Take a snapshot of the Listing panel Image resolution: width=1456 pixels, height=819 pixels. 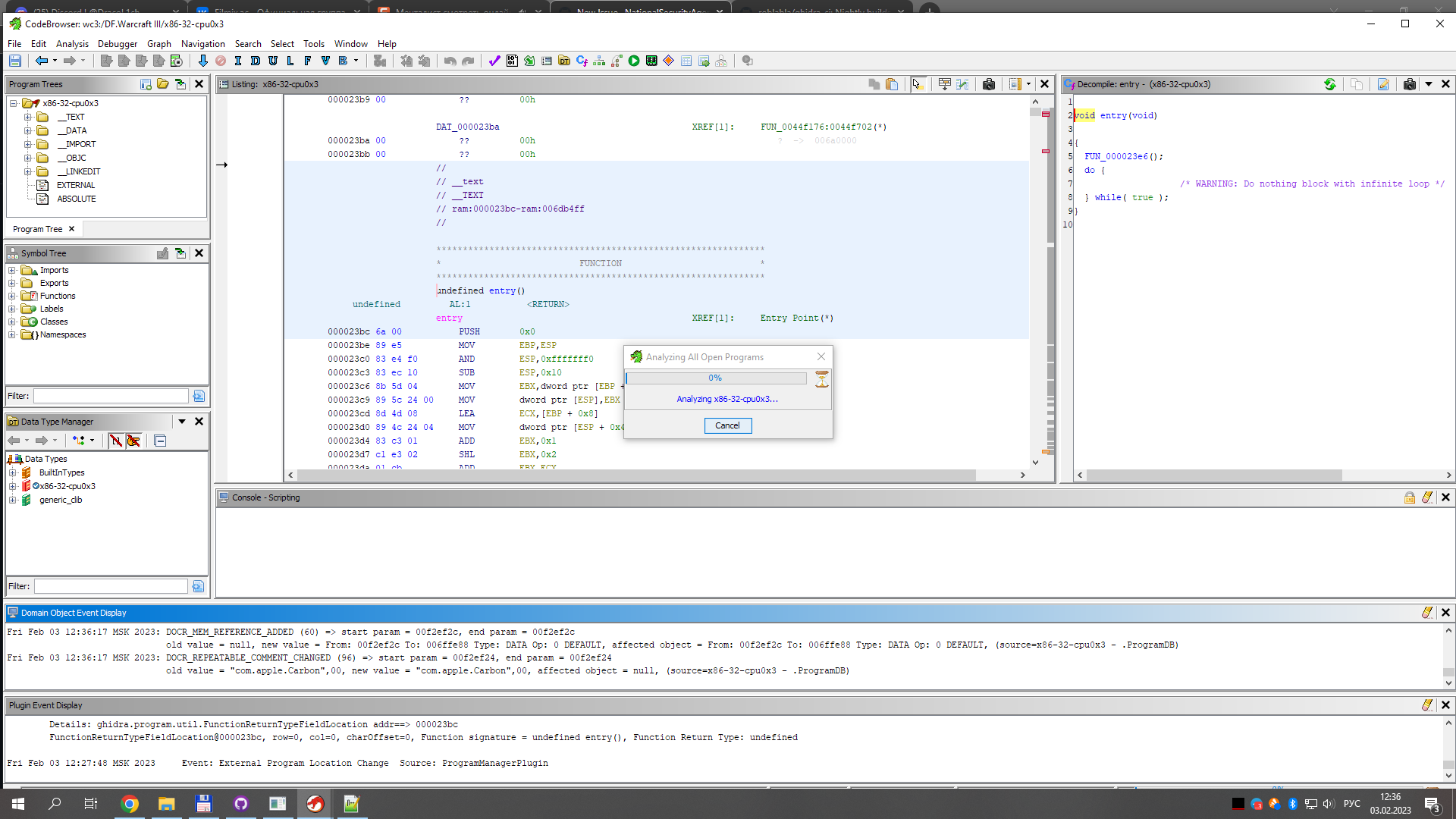coord(989,84)
